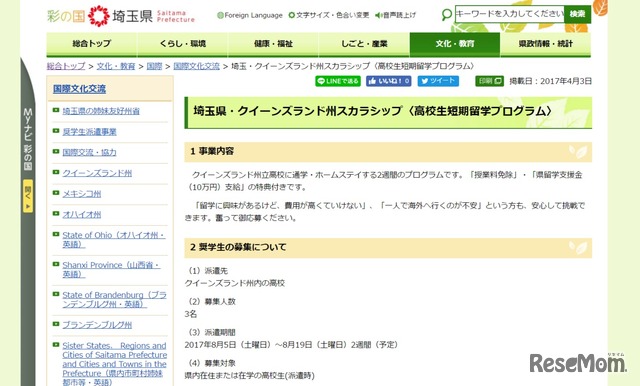Open 国際交流・協力 sidebar link
Screen dimensions: 640x386
click(x=89, y=153)
